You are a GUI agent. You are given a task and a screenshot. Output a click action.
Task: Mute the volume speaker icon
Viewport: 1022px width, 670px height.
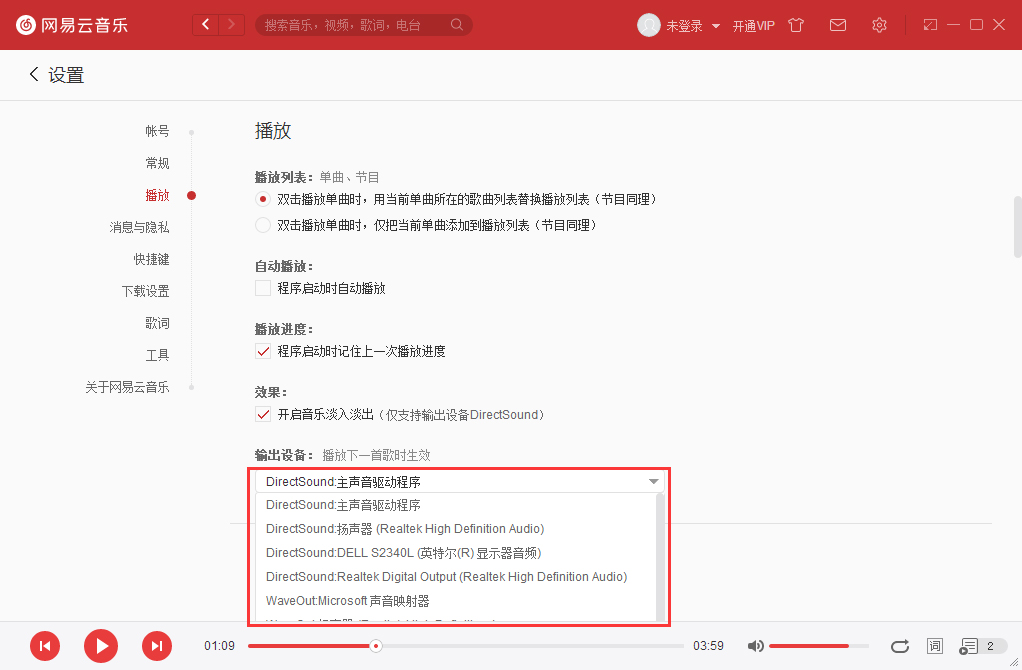tap(756, 646)
